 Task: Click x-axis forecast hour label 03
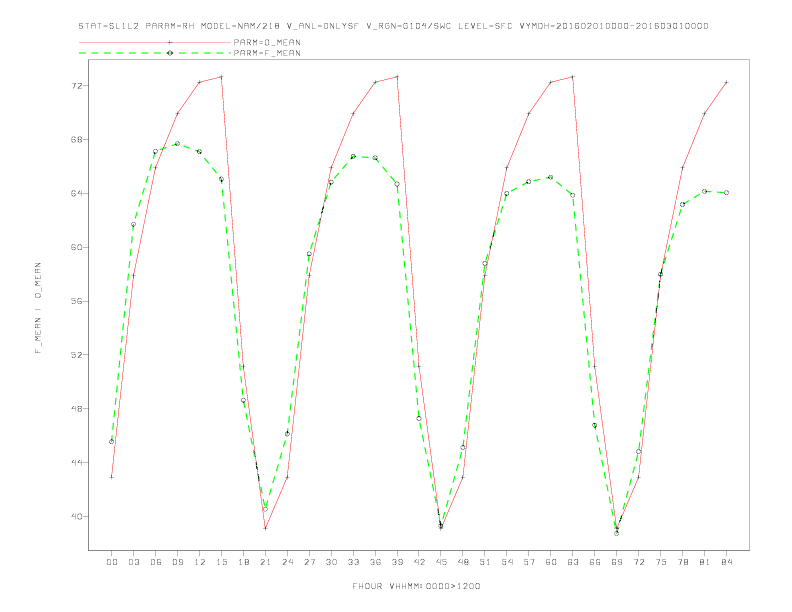pos(133,562)
